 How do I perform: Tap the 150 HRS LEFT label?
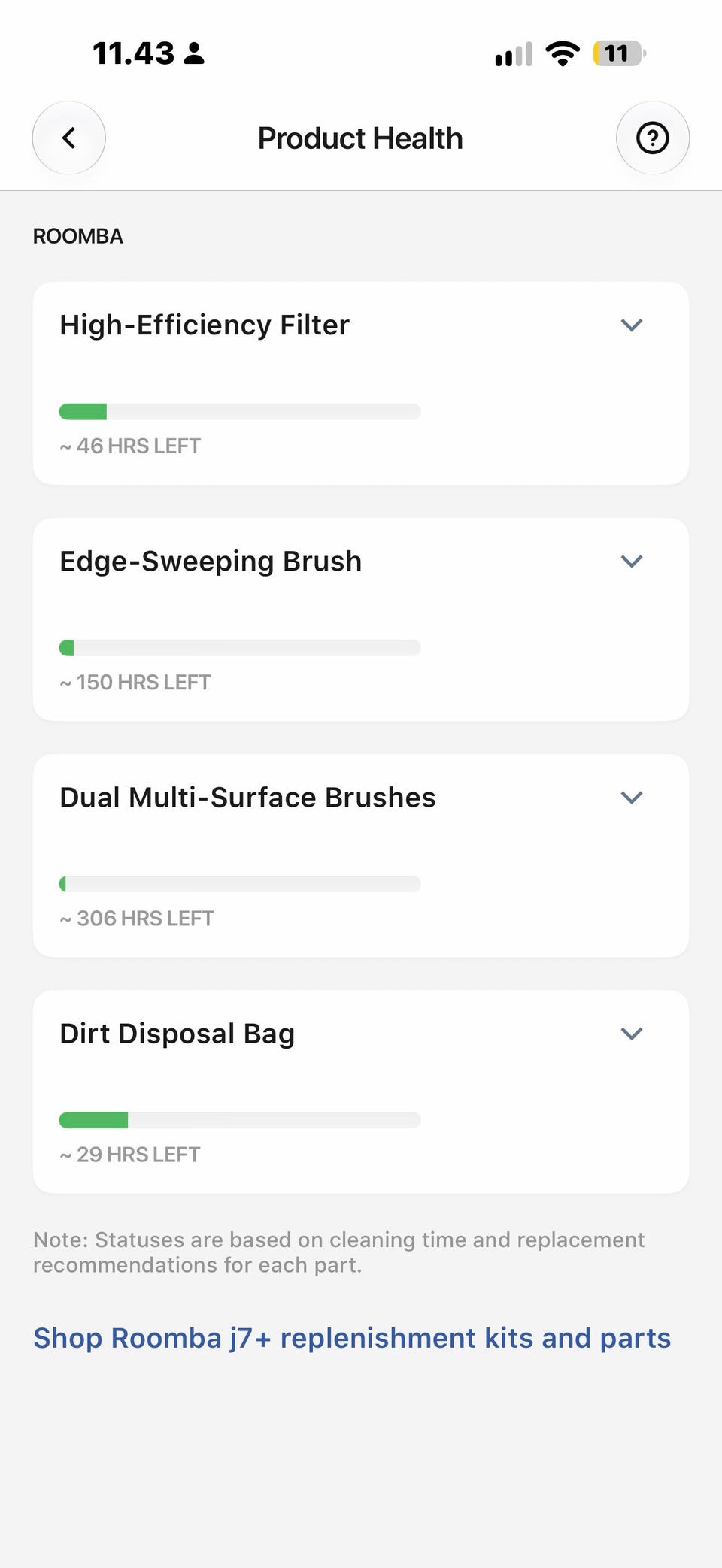point(135,682)
